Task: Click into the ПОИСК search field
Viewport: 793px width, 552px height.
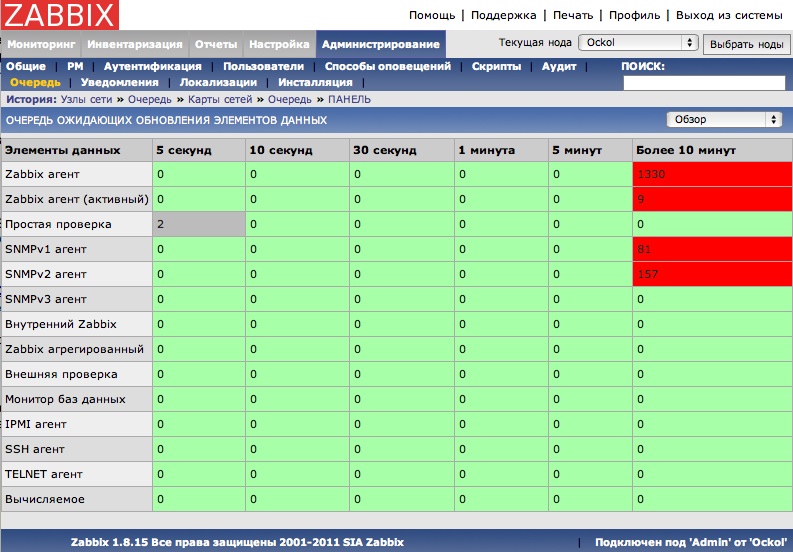Action: 703,83
